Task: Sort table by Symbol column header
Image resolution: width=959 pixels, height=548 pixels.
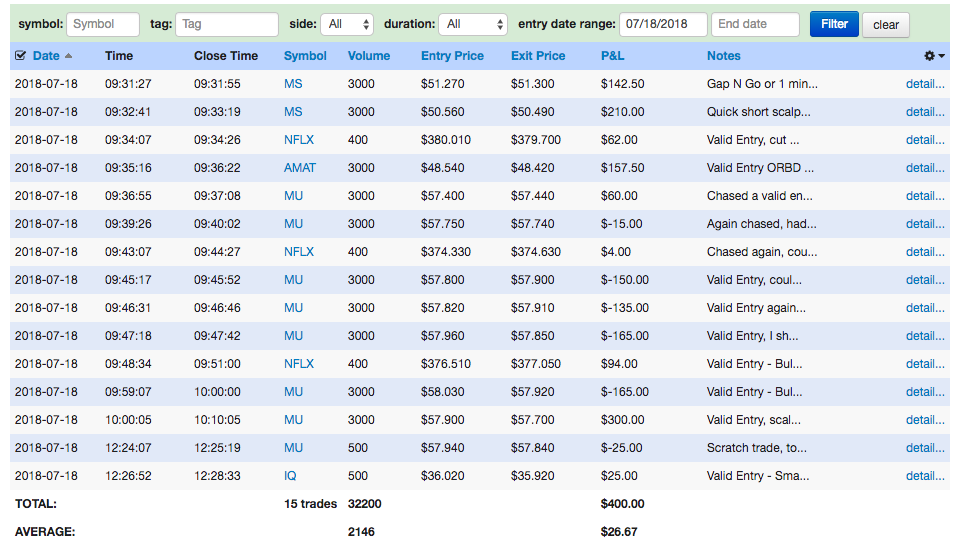Action: (305, 56)
